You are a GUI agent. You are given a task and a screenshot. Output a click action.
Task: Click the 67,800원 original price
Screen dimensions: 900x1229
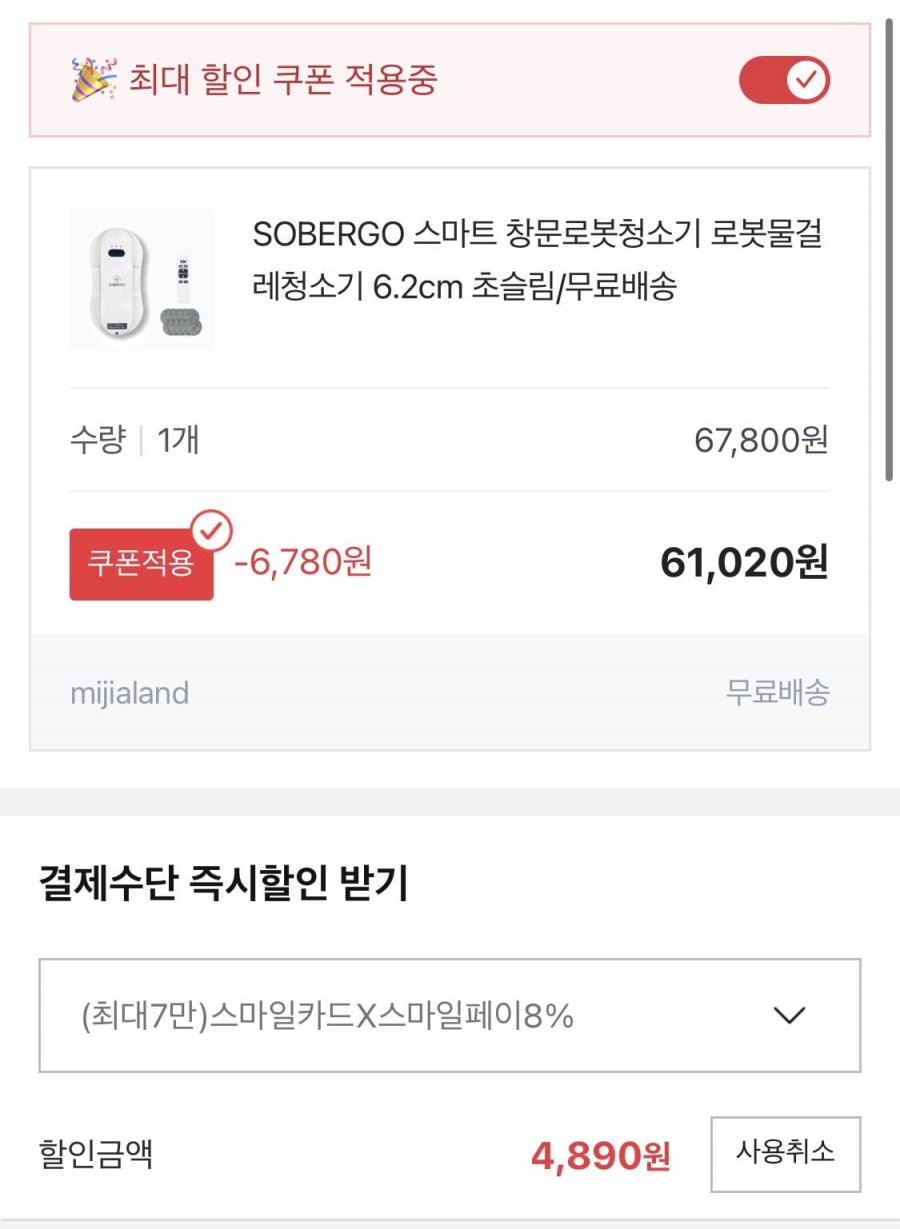761,440
